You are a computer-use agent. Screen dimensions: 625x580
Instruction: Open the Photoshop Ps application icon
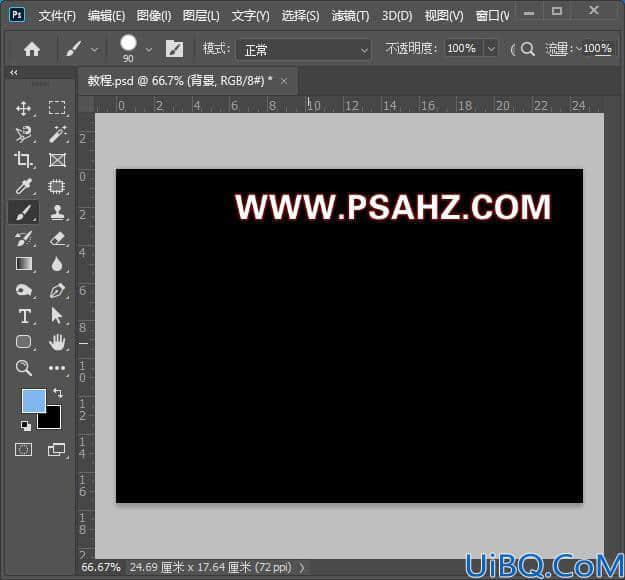(x=16, y=15)
